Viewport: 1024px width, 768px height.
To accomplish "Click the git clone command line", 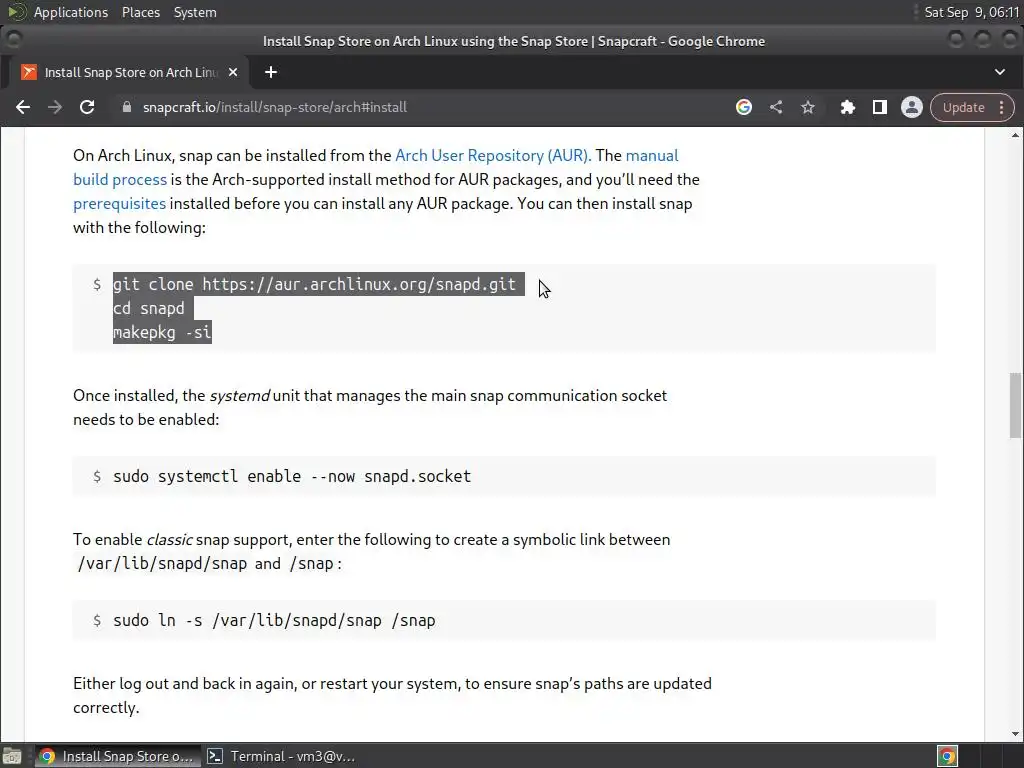I will [x=314, y=284].
